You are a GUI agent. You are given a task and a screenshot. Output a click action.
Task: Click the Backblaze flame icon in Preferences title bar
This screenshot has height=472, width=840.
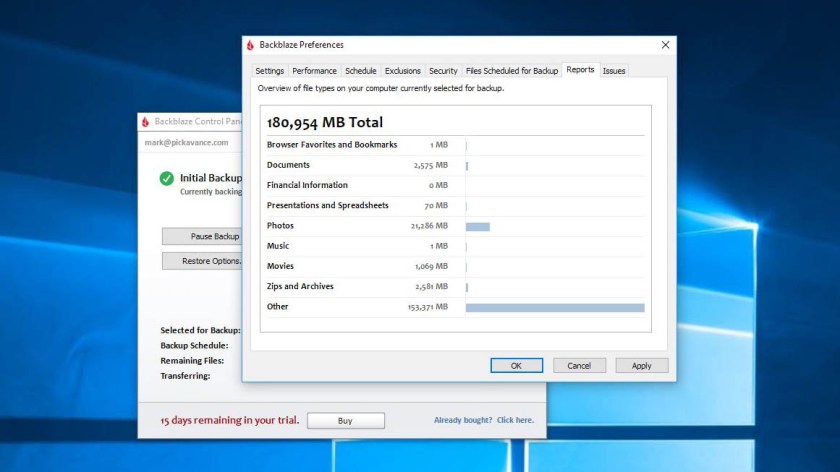pyautogui.click(x=250, y=45)
